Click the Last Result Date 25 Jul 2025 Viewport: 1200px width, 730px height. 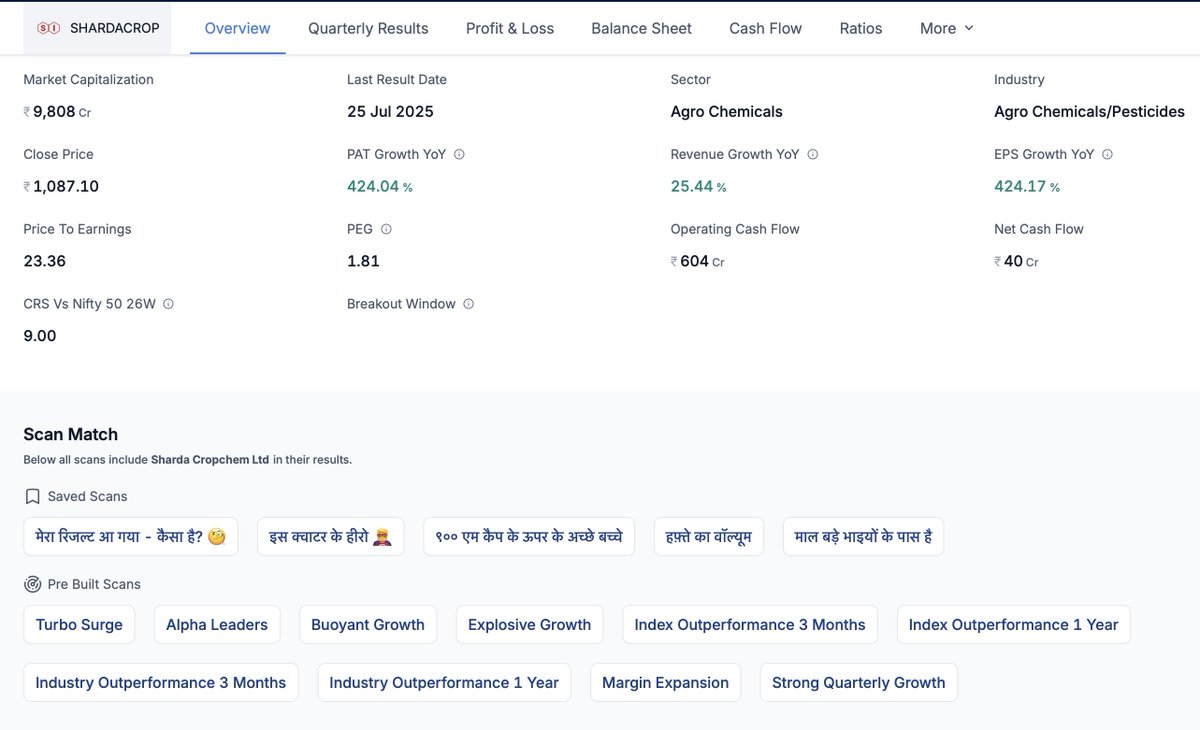390,112
